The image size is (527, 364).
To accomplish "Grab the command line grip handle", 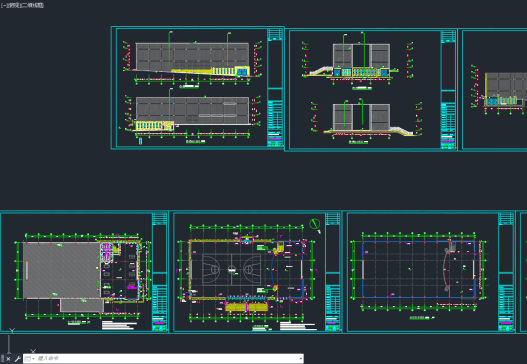I will (x=3, y=359).
